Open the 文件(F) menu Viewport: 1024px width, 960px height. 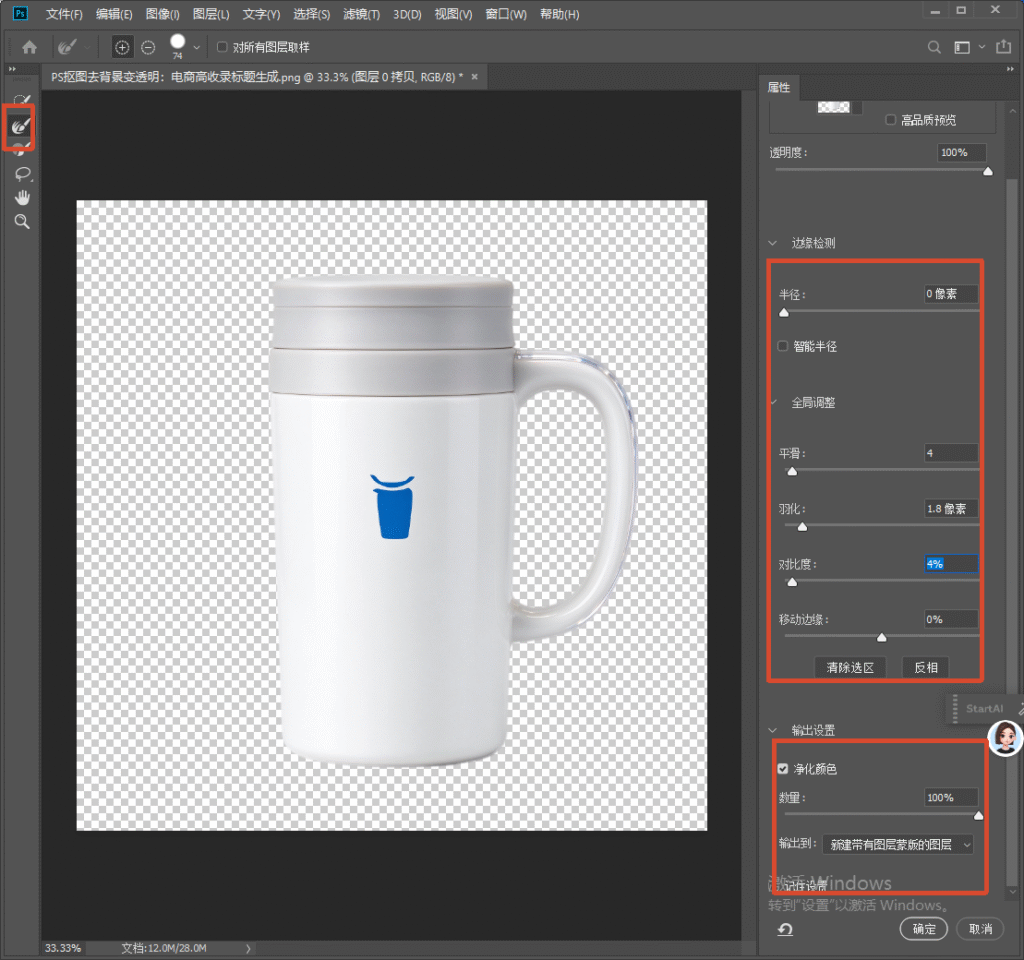point(64,14)
